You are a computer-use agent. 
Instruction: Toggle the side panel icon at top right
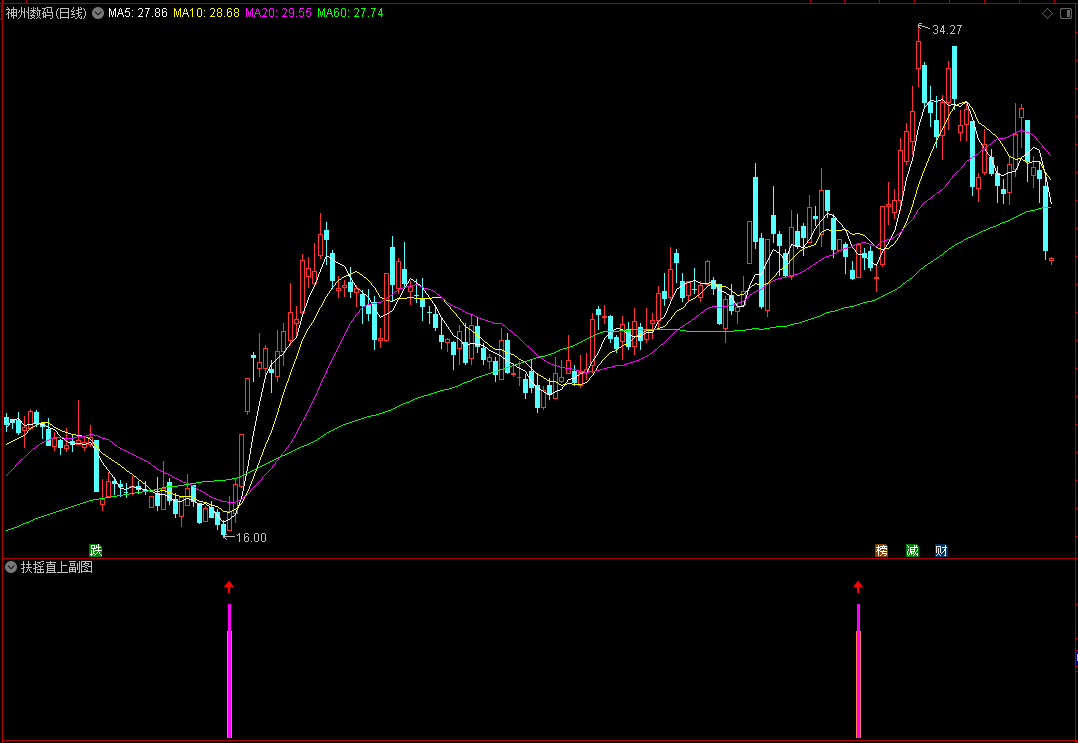coord(1066,14)
